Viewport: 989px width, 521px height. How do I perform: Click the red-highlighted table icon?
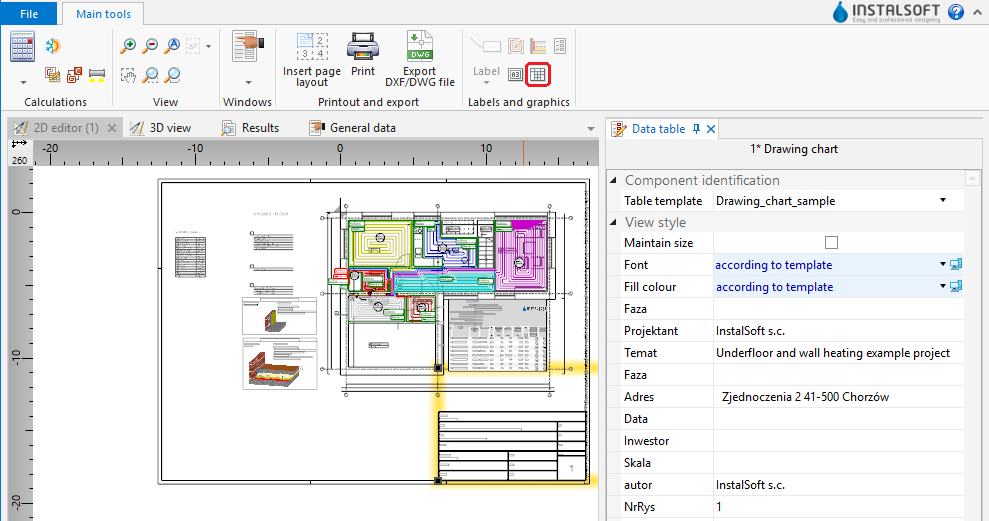point(538,74)
